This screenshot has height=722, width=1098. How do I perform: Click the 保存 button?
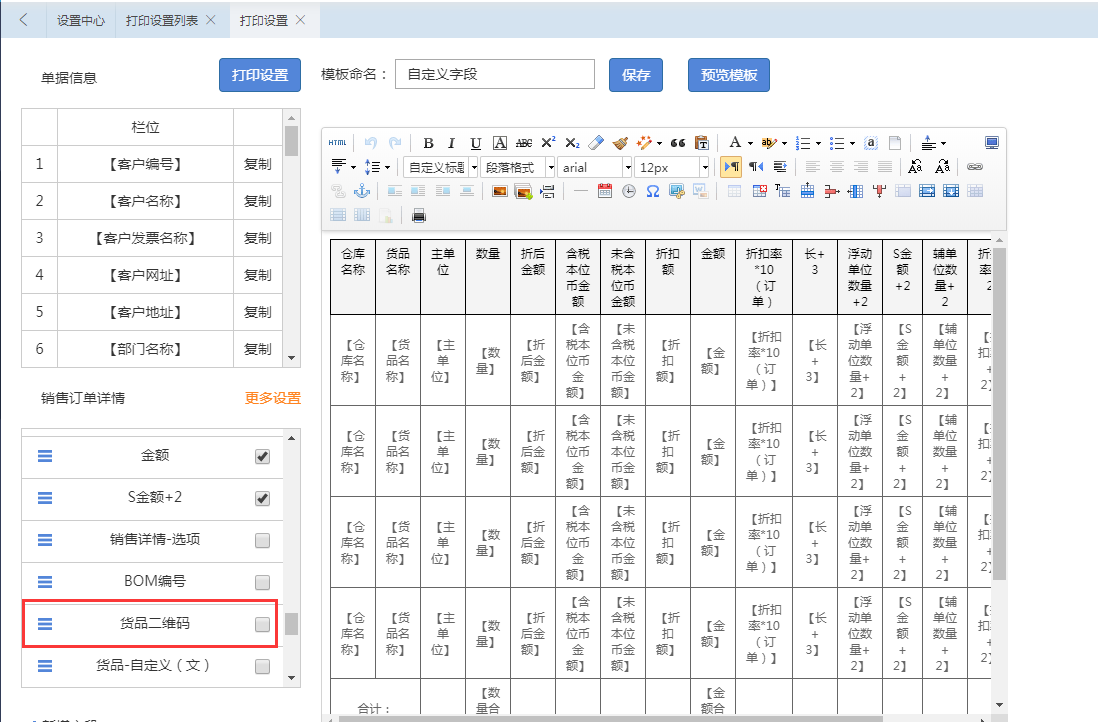click(636, 75)
